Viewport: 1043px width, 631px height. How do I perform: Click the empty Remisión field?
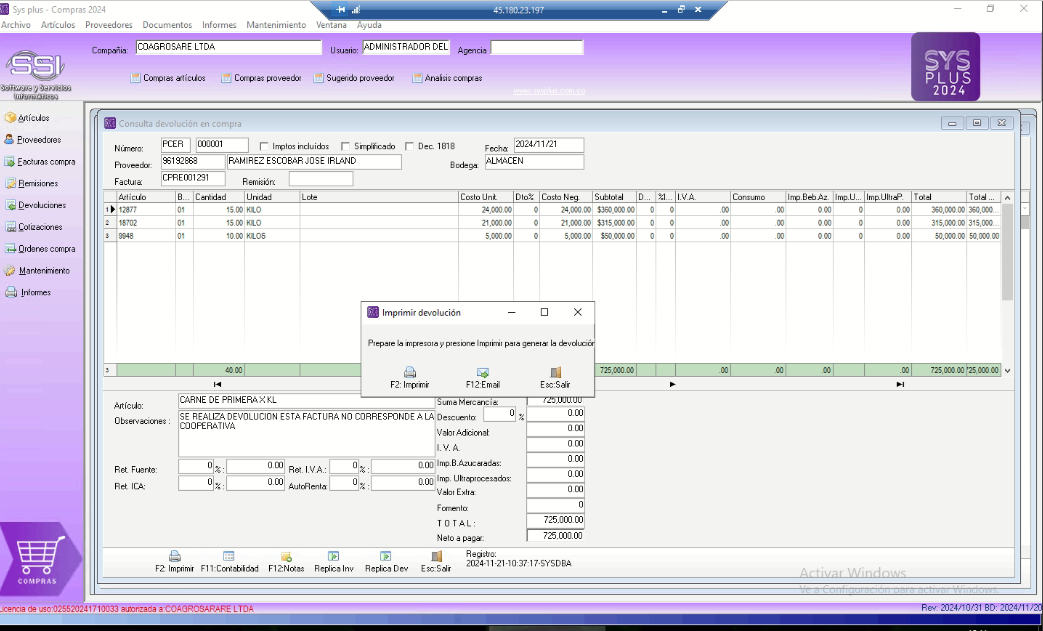click(321, 179)
